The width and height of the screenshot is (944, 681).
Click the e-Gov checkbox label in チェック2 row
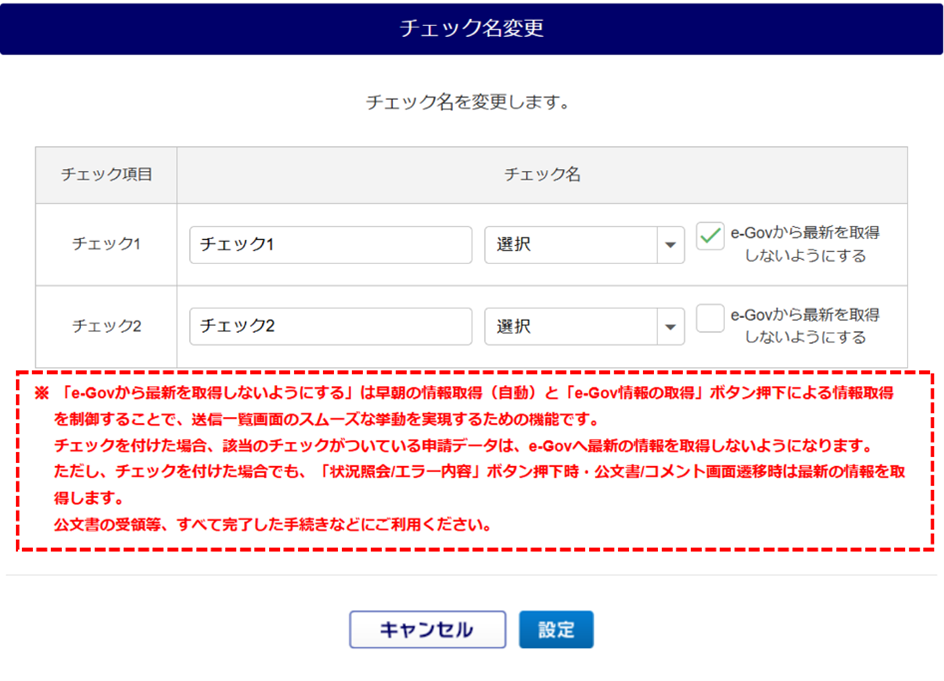(x=805, y=326)
